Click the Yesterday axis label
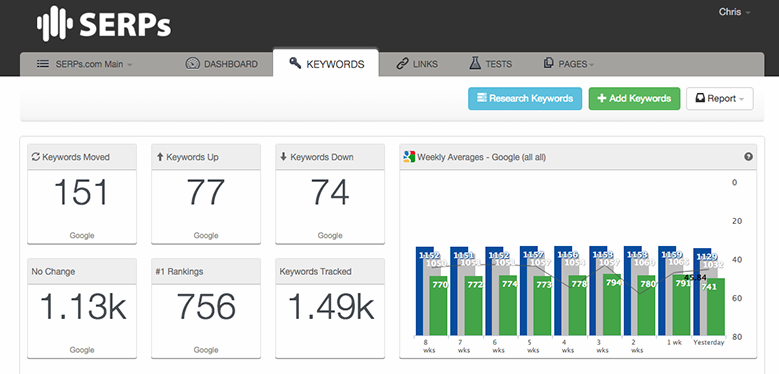This screenshot has width=779, height=374. (709, 343)
